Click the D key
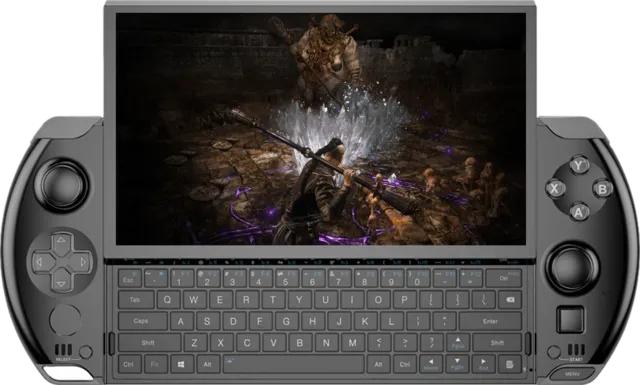The image size is (640, 385). [233, 321]
